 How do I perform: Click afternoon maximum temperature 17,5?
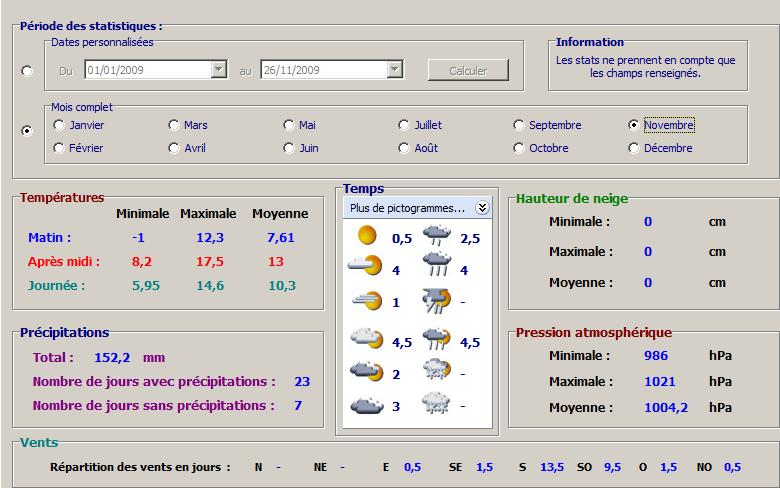point(209,262)
